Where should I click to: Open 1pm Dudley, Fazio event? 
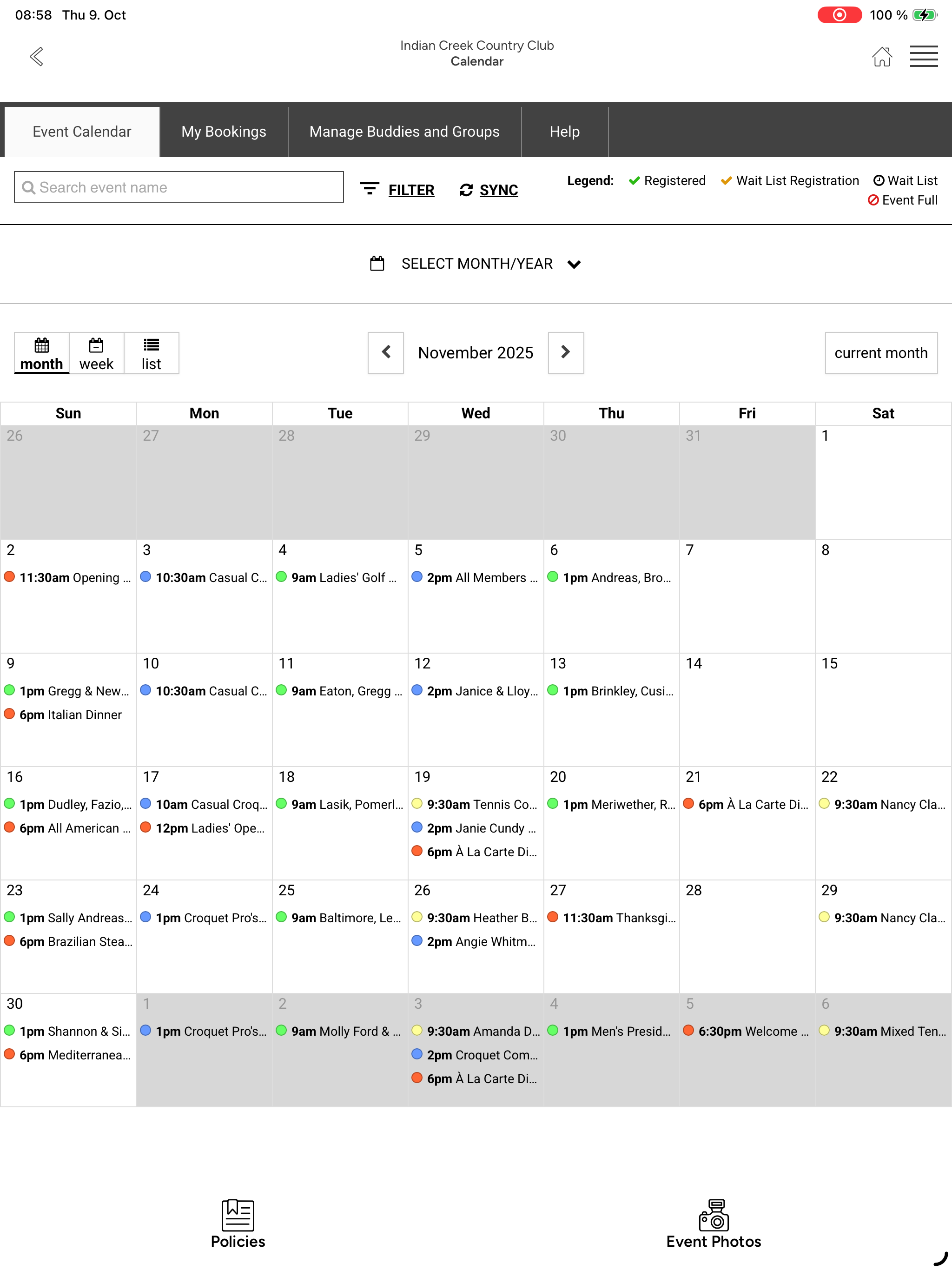click(68, 804)
